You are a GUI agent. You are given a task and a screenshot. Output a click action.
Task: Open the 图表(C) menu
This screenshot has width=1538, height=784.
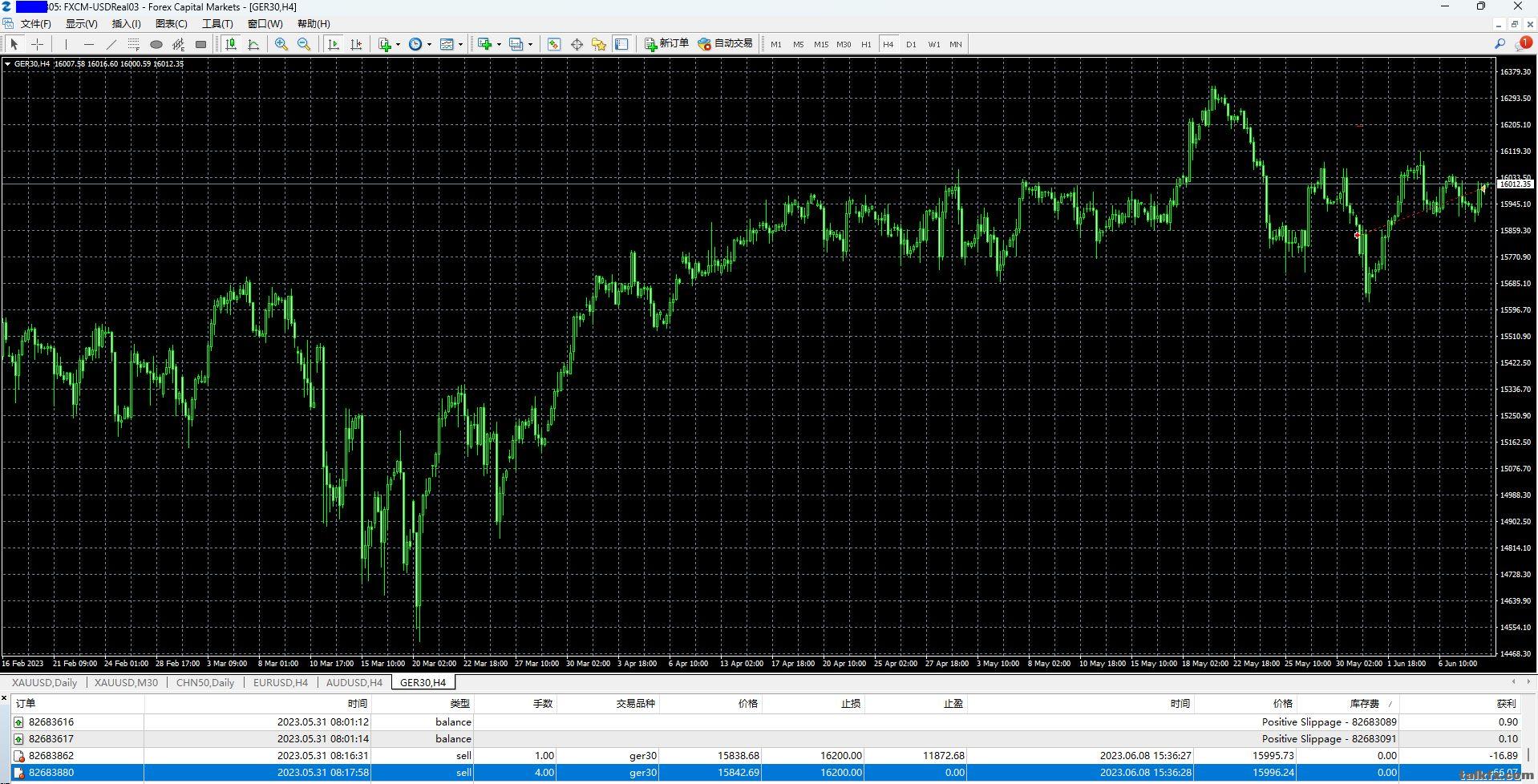(171, 24)
